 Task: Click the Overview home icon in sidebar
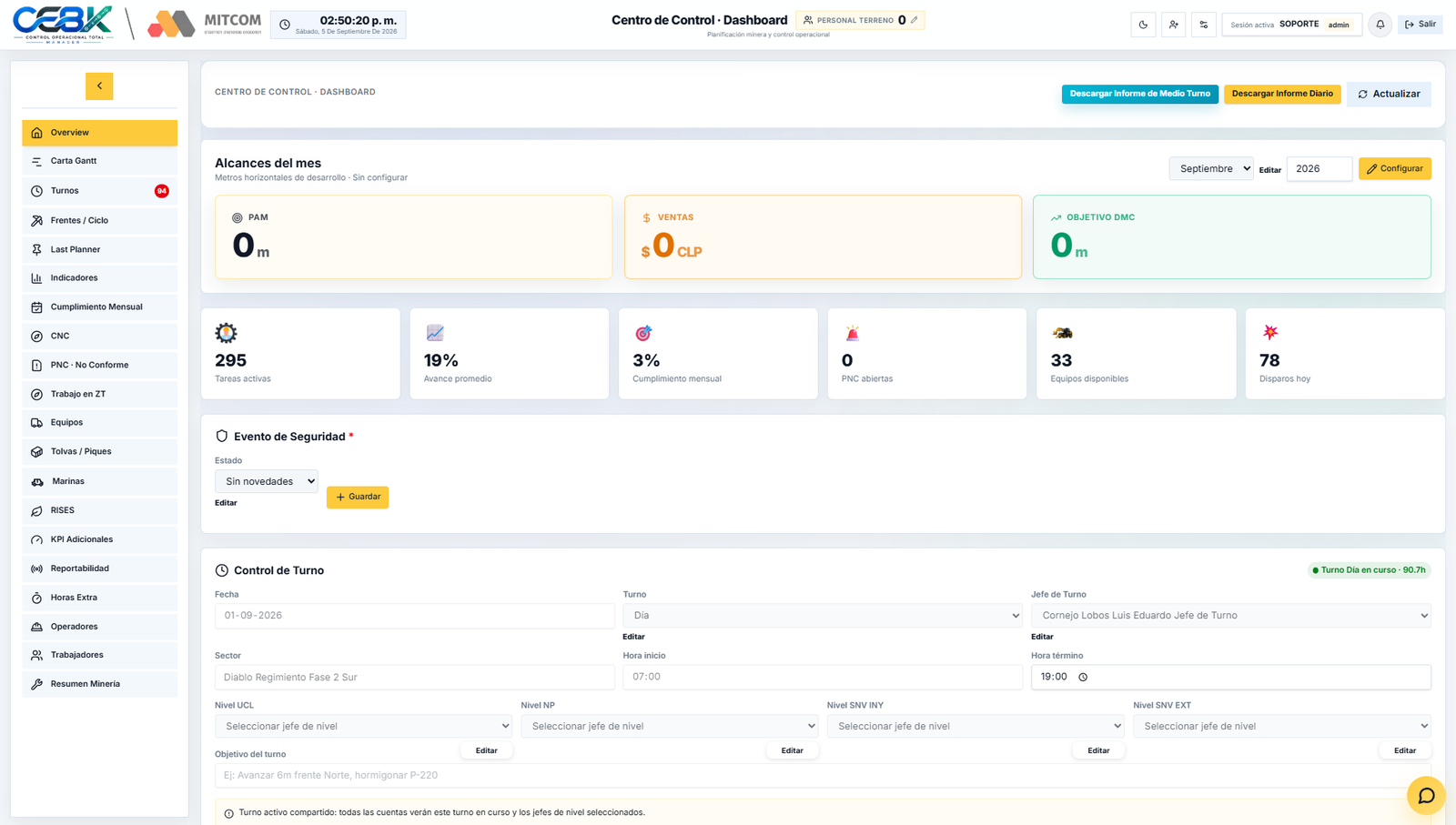36,133
